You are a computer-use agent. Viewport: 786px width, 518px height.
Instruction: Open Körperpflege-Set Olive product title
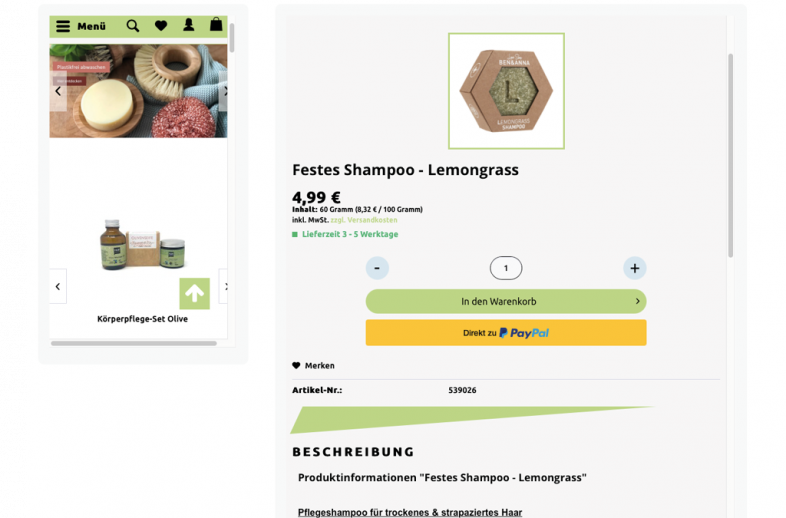click(142, 319)
